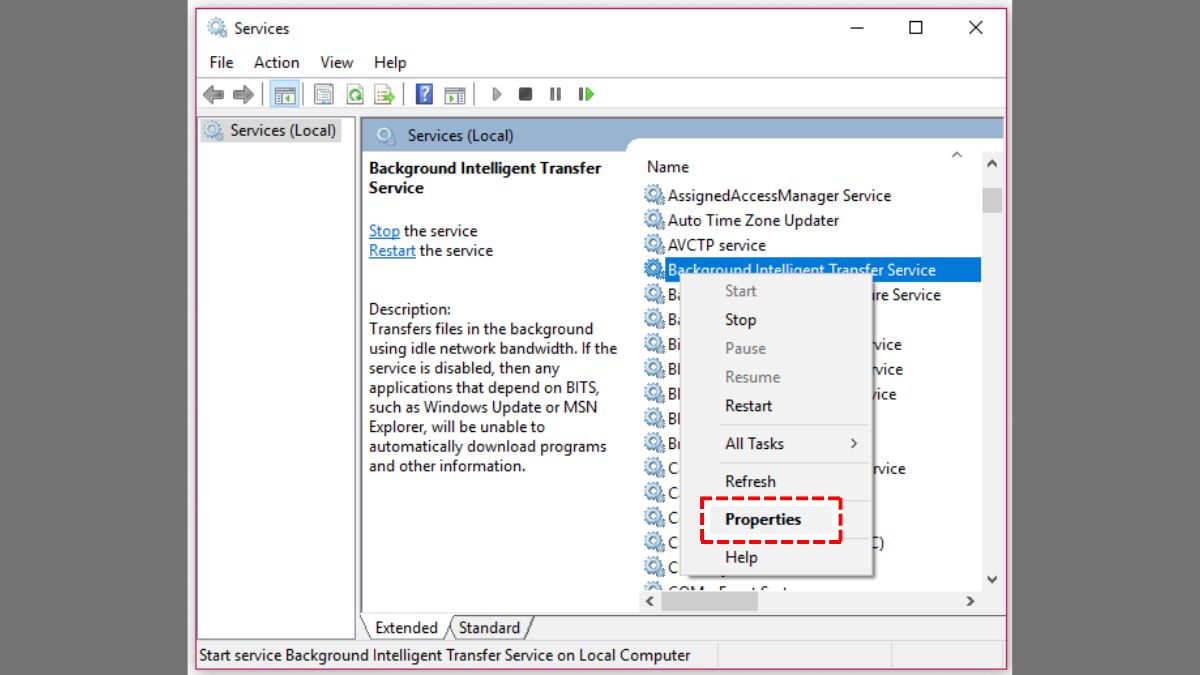This screenshot has width=1200, height=675.
Task: Click the horizontal scrollbar left arrow
Action: [x=649, y=601]
